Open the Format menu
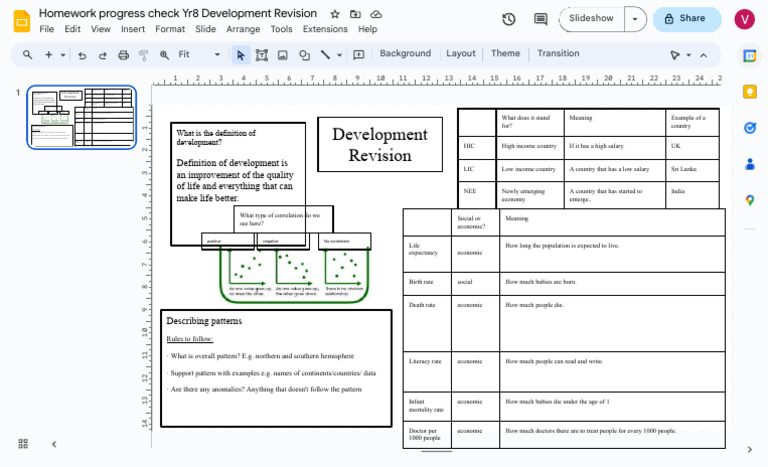Screen dimensions: 768x467 (170, 29)
